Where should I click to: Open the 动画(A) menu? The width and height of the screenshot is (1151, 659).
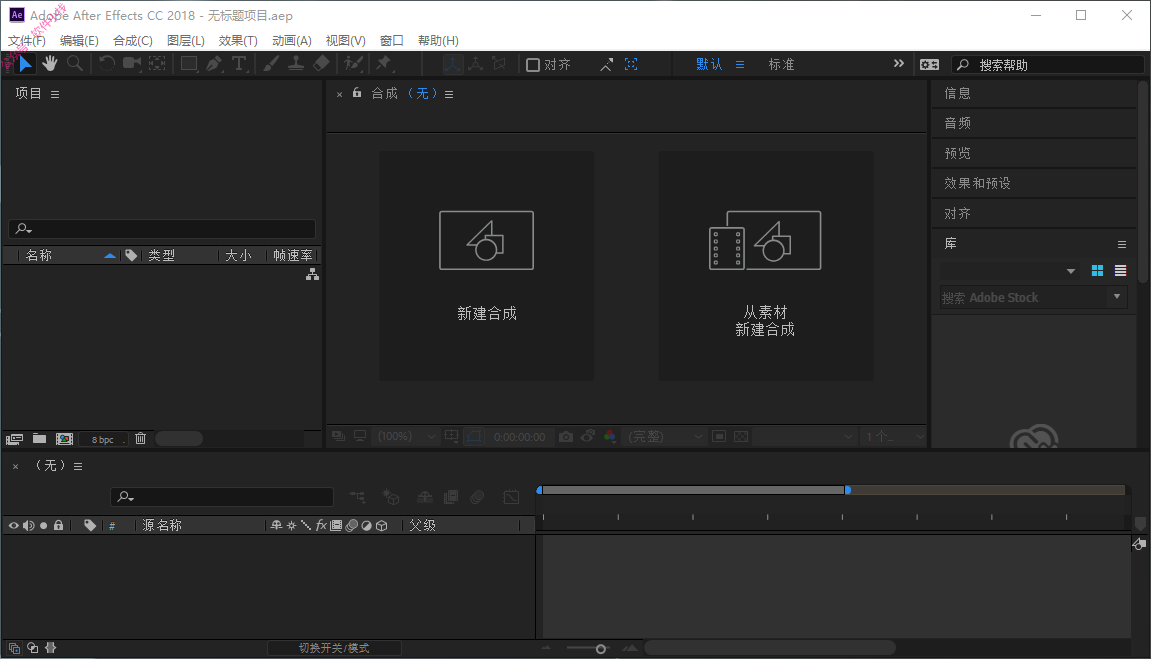pyautogui.click(x=291, y=40)
